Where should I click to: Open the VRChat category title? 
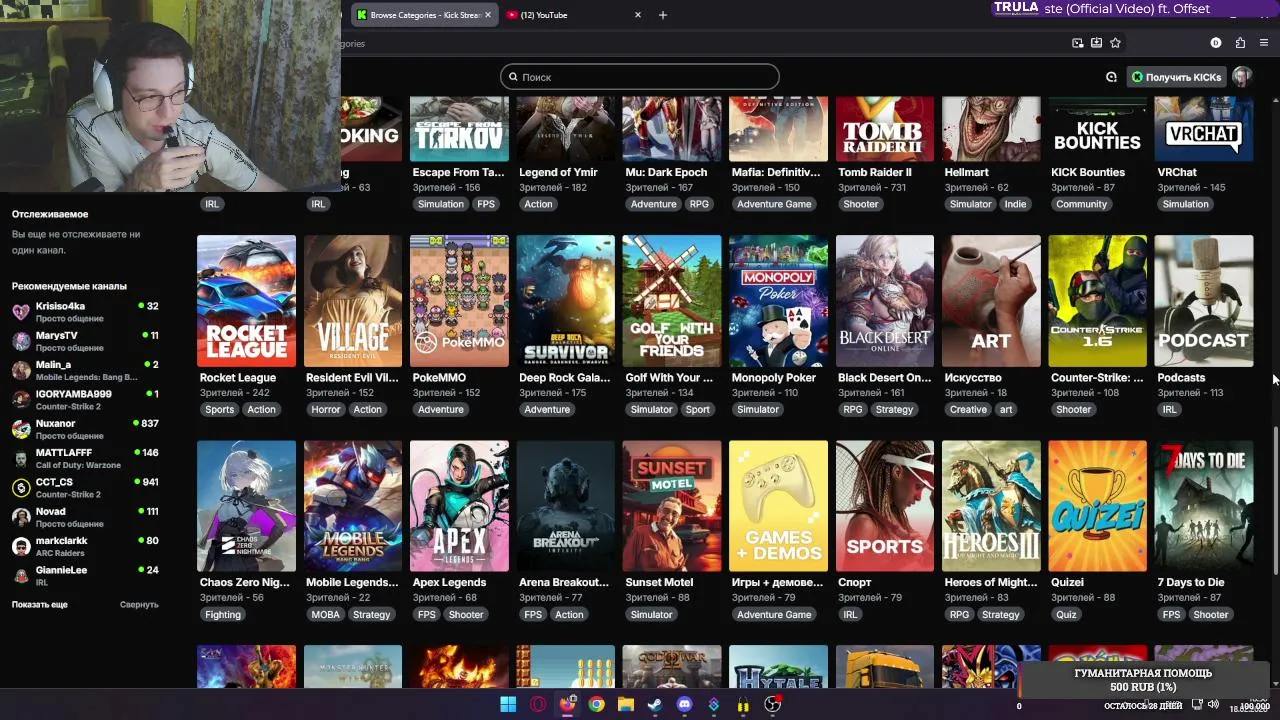click(x=1177, y=172)
